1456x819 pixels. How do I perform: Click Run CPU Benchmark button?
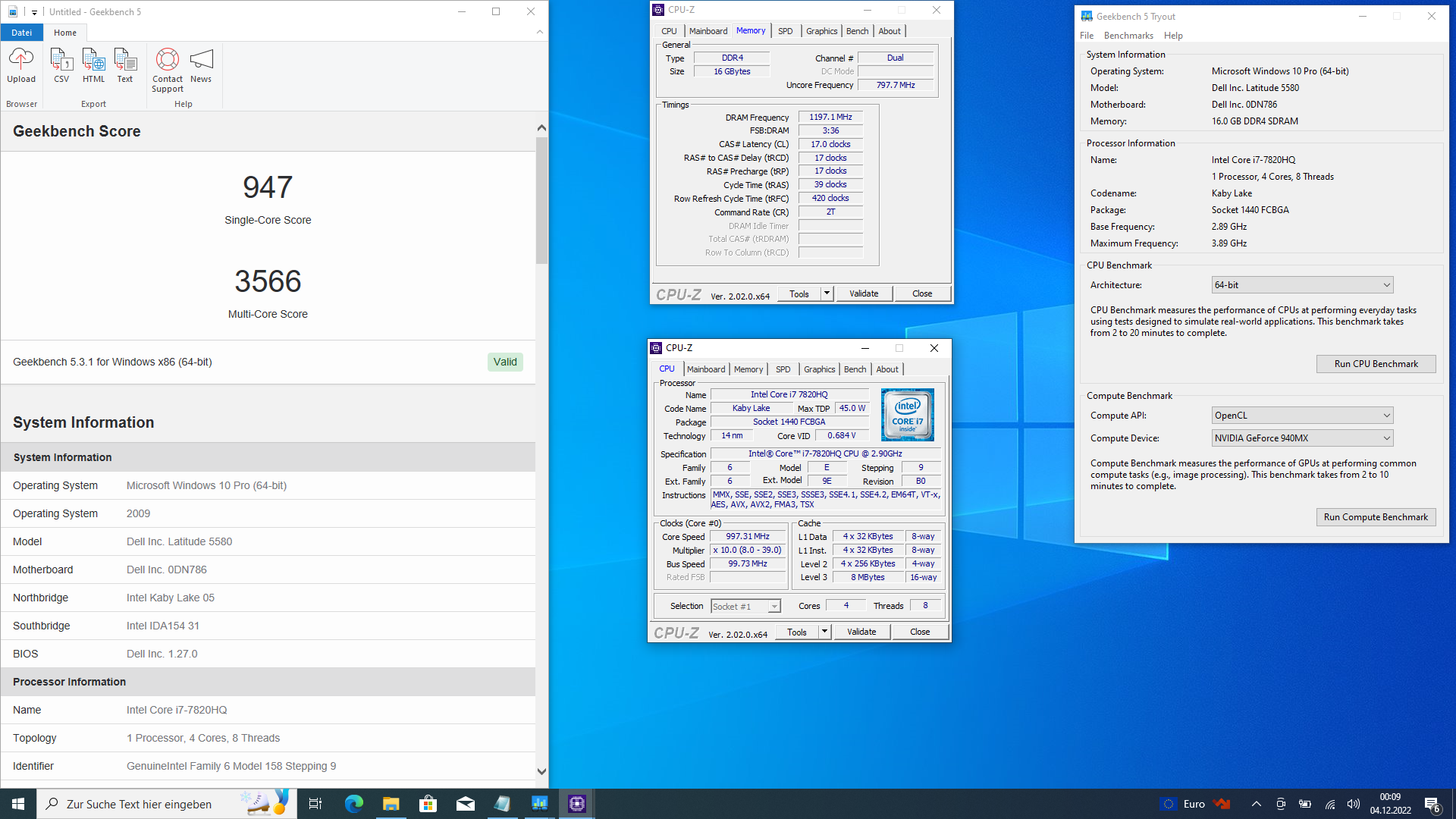pos(1376,364)
